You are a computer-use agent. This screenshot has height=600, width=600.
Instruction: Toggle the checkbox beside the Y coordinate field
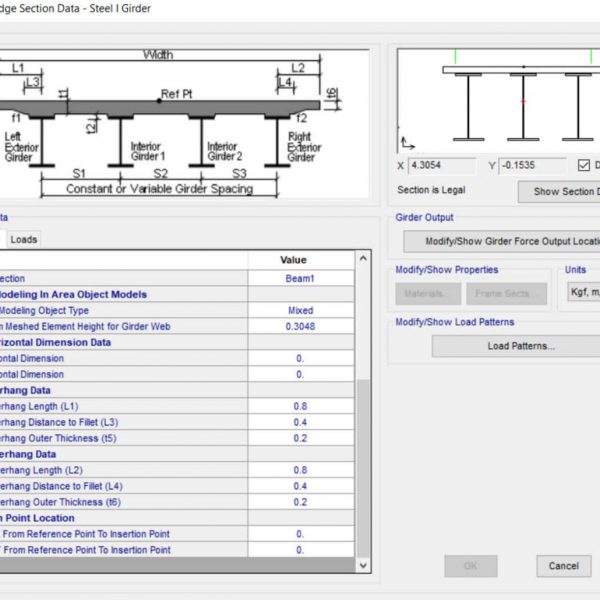tap(584, 166)
